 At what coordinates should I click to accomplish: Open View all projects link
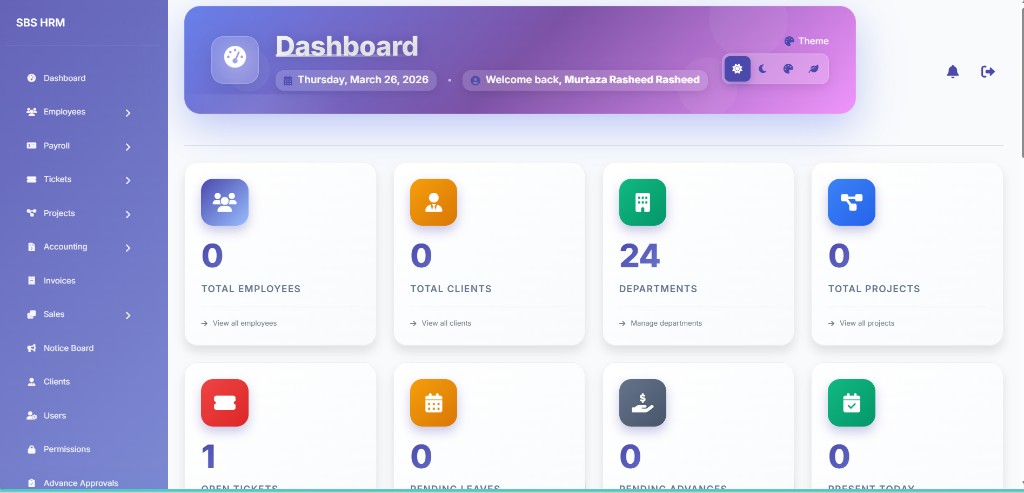861,323
